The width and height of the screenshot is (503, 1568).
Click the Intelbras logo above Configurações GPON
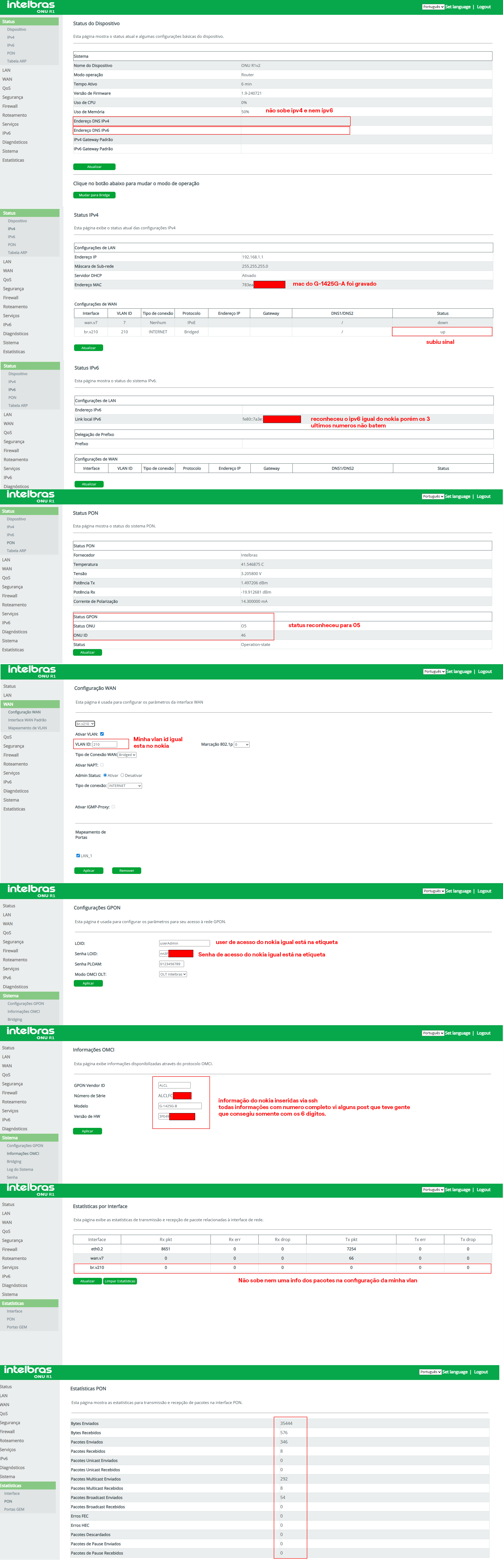click(x=31, y=891)
